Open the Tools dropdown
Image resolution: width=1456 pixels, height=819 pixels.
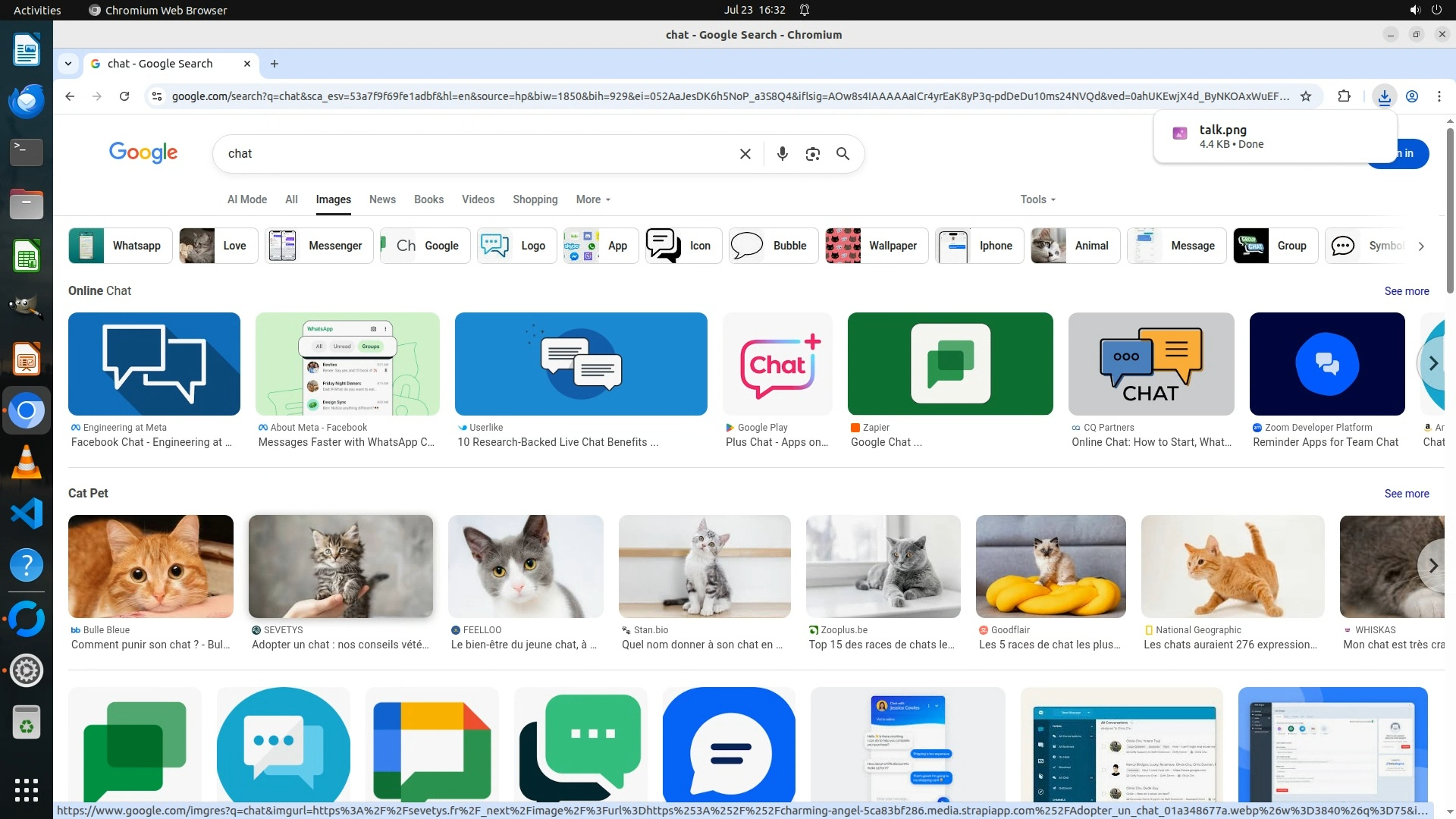point(1037,199)
